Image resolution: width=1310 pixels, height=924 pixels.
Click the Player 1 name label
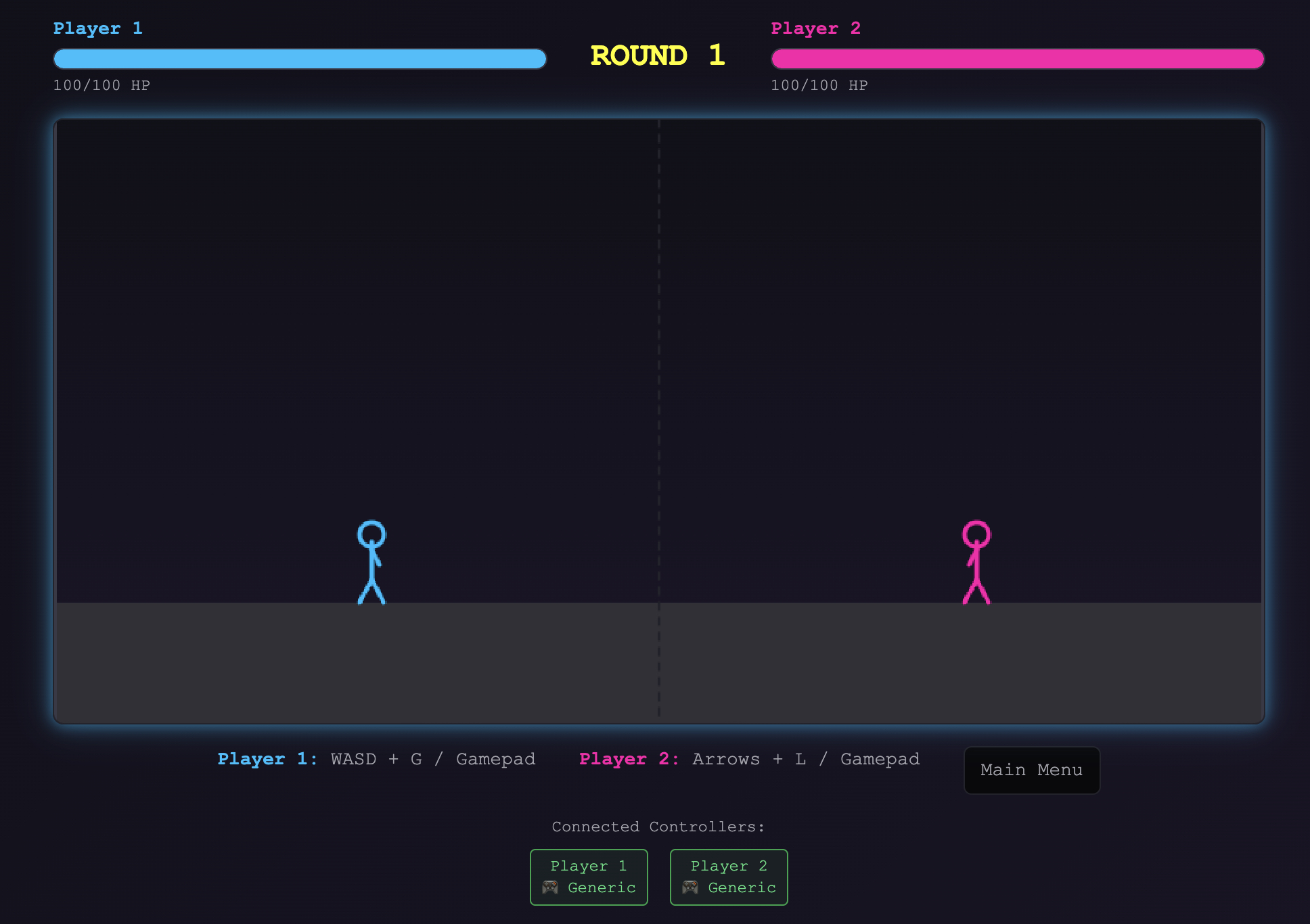97,28
